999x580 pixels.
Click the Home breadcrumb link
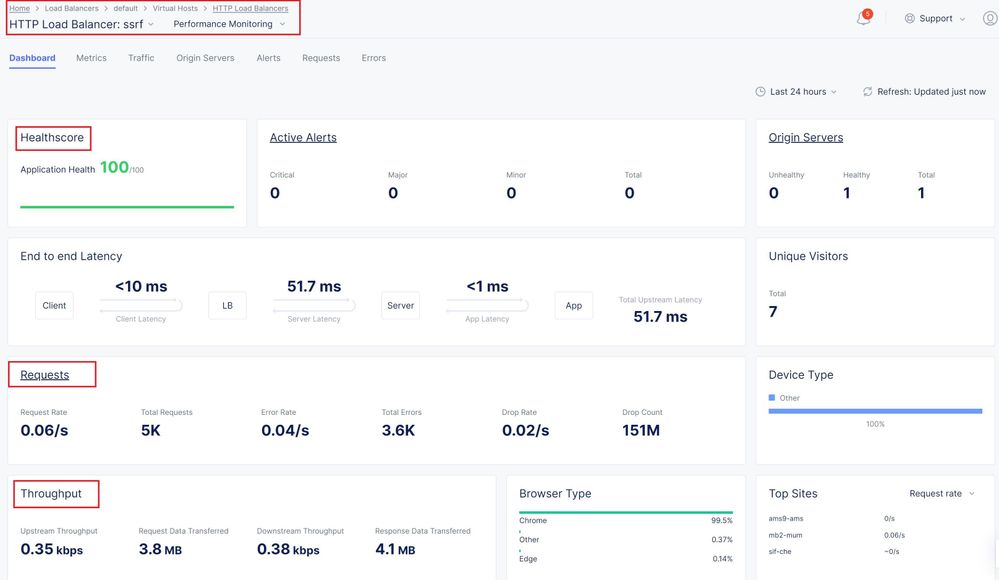pos(19,8)
